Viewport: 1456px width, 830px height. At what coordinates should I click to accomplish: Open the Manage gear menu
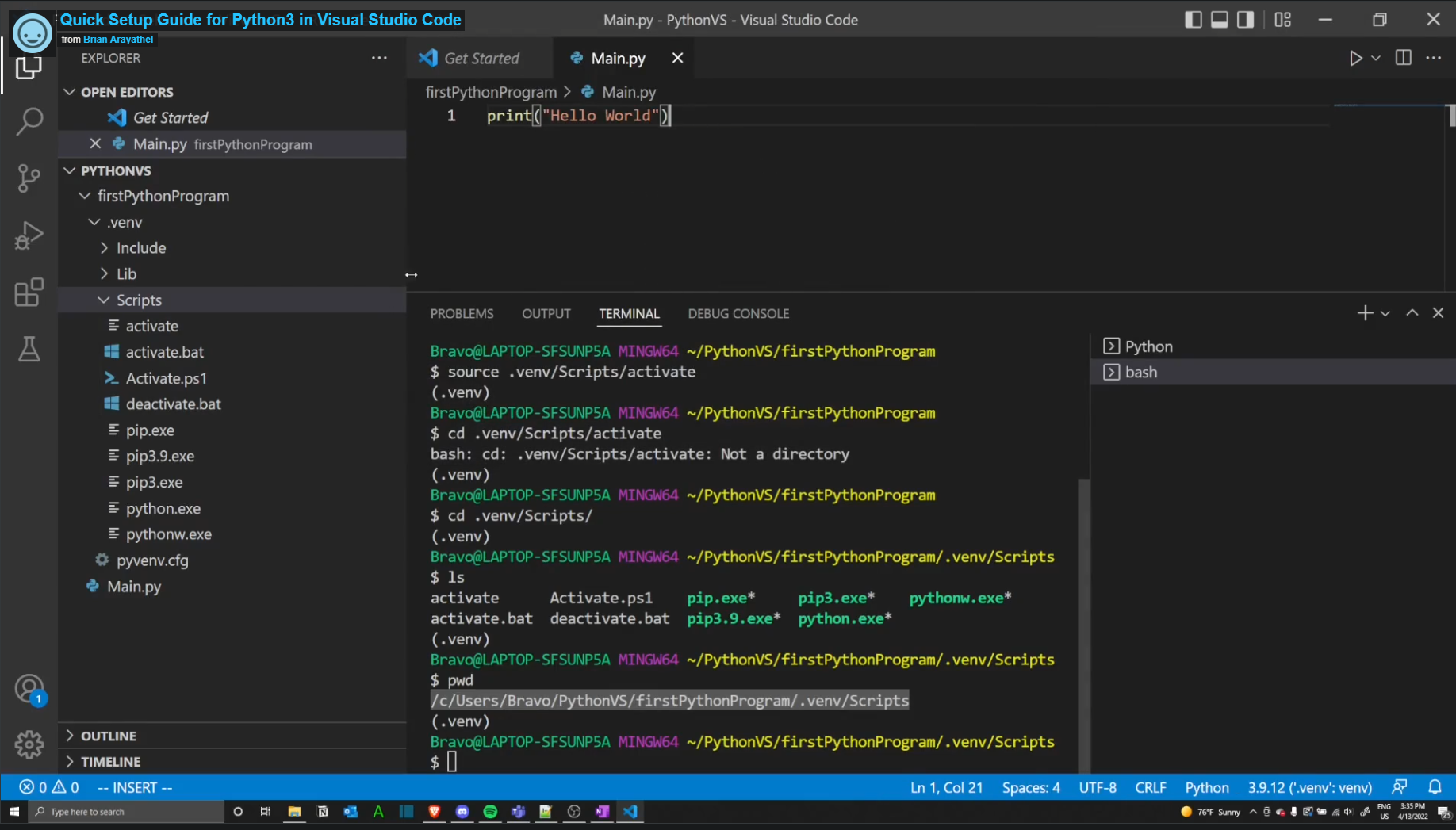[x=29, y=744]
